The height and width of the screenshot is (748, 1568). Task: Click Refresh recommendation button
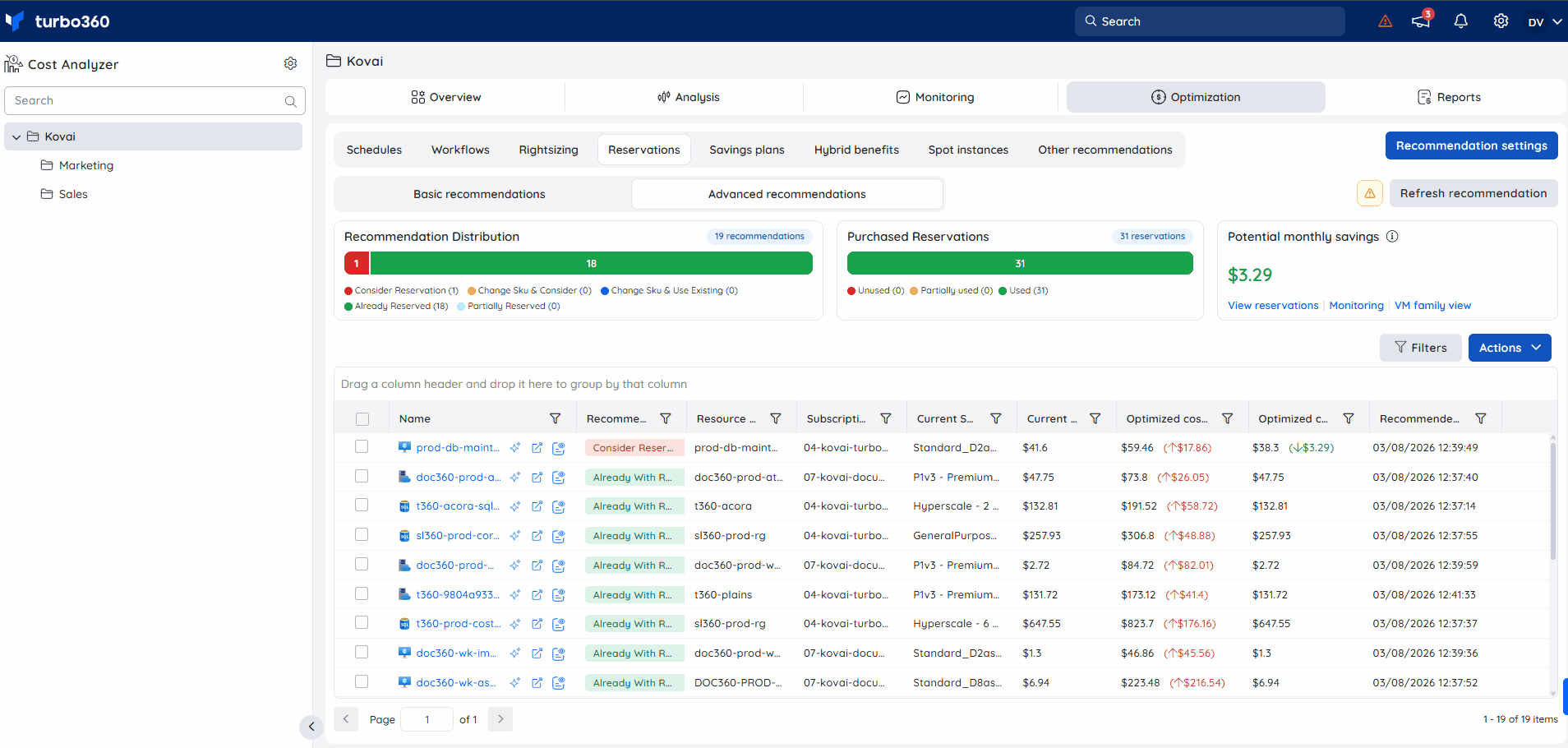pyautogui.click(x=1473, y=193)
